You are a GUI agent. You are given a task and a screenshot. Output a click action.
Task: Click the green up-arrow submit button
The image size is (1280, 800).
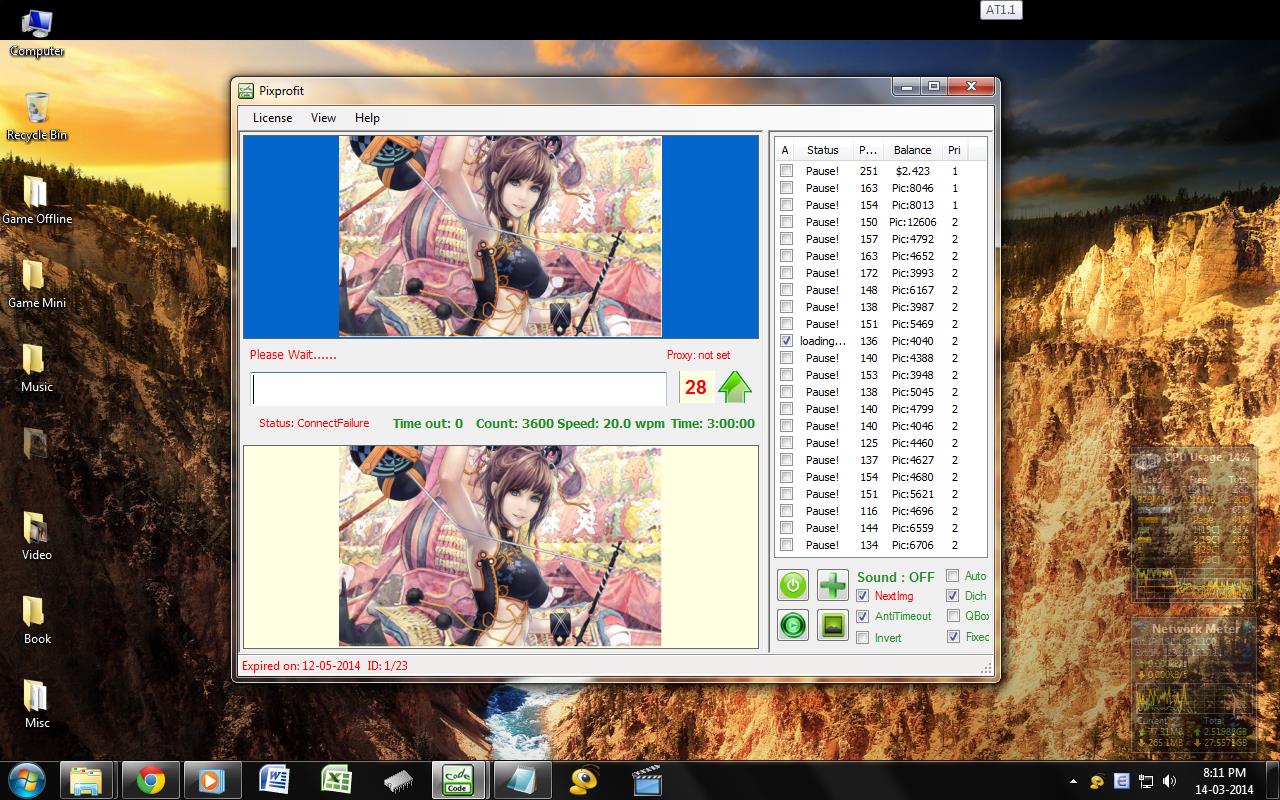click(x=735, y=387)
